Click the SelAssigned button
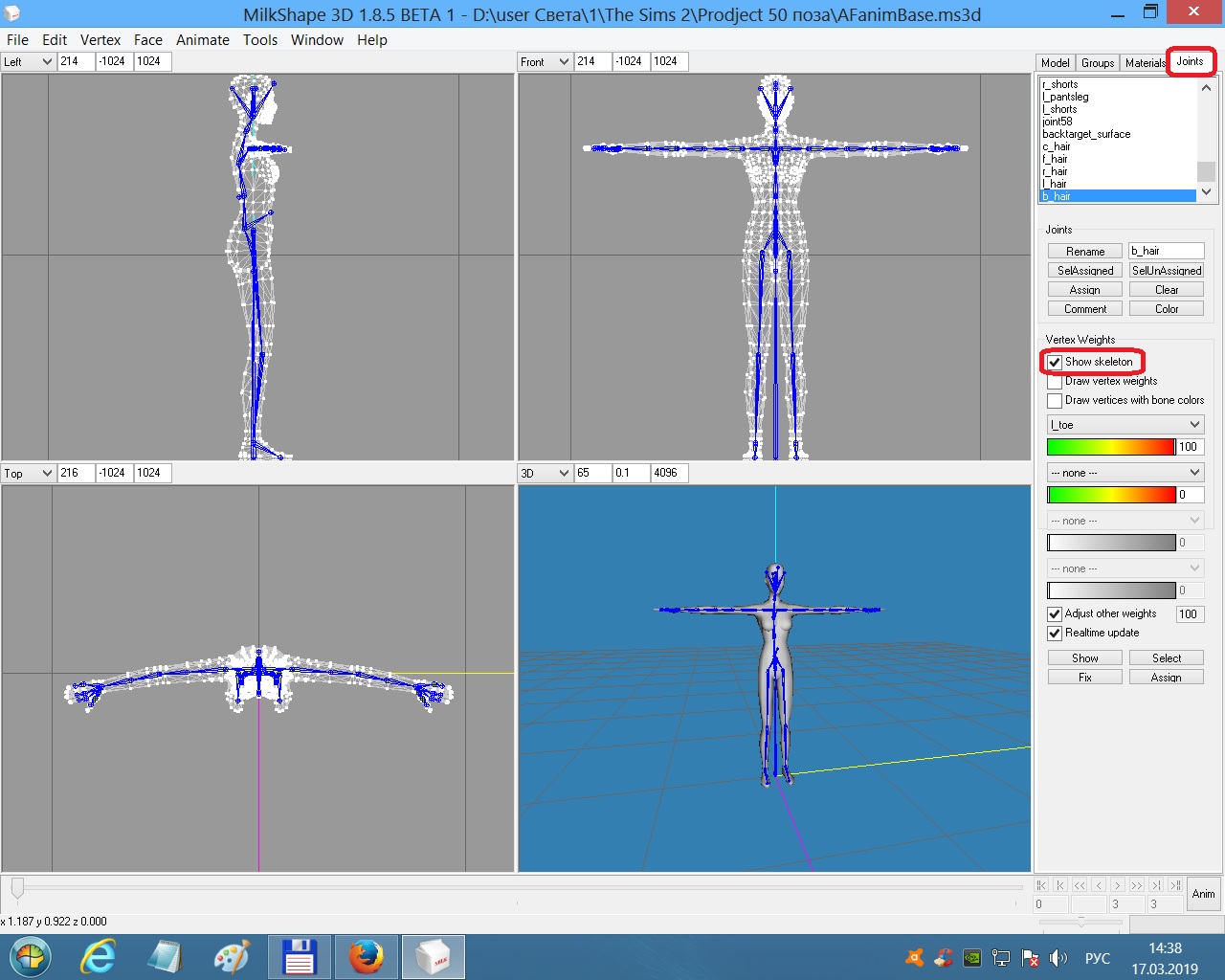The height and width of the screenshot is (980, 1225). tap(1084, 271)
